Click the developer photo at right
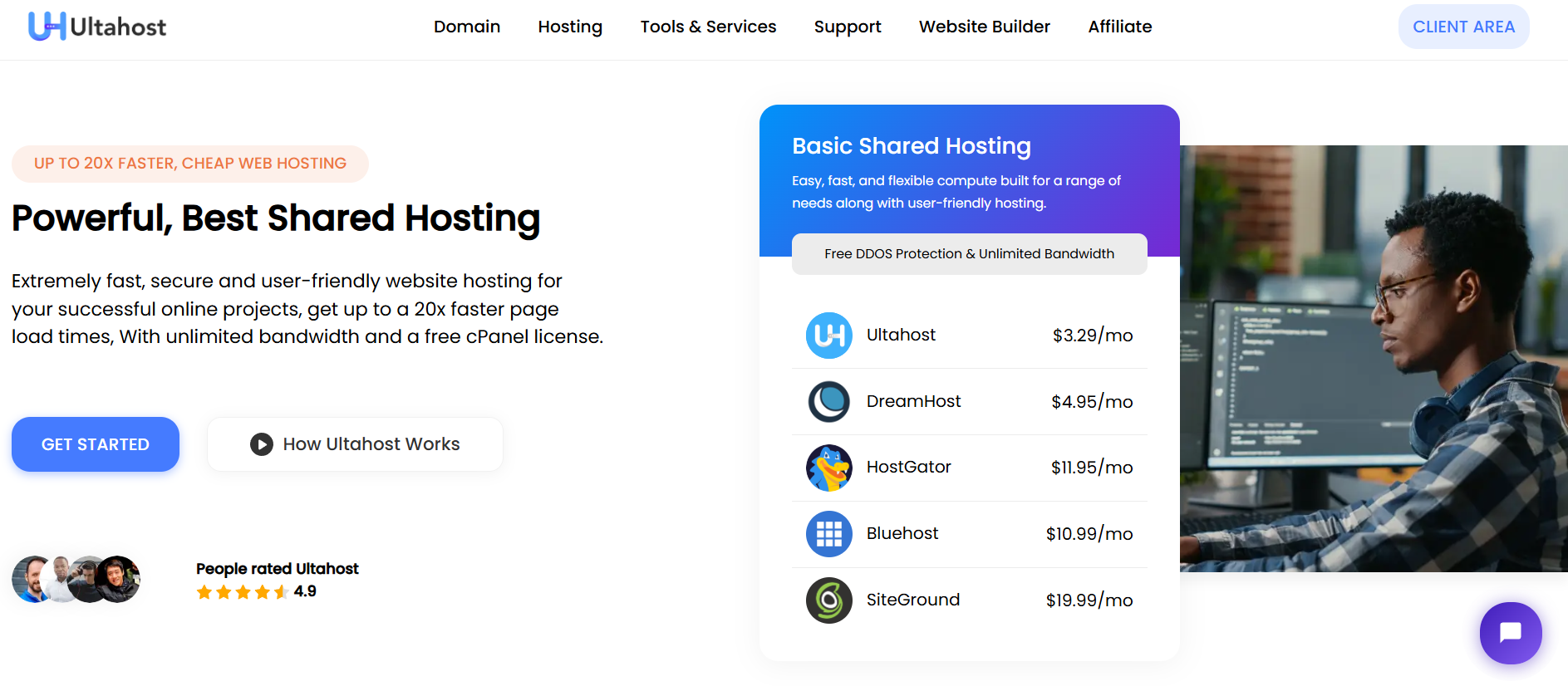Image resolution: width=1568 pixels, height=686 pixels. point(1374,359)
